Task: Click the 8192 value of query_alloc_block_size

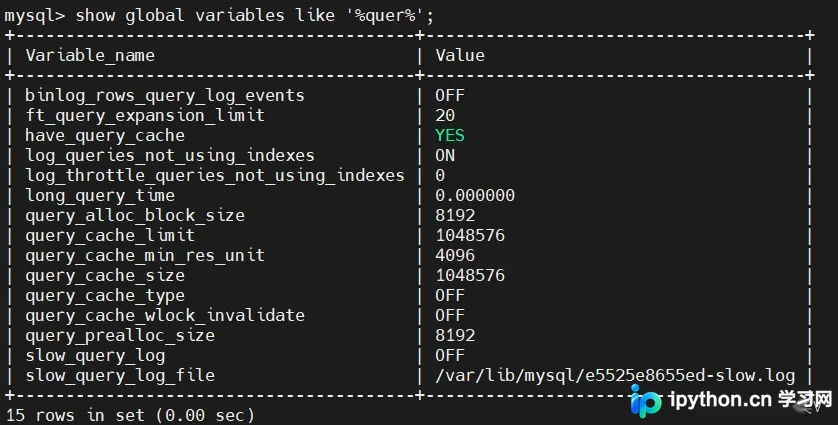Action: [455, 215]
